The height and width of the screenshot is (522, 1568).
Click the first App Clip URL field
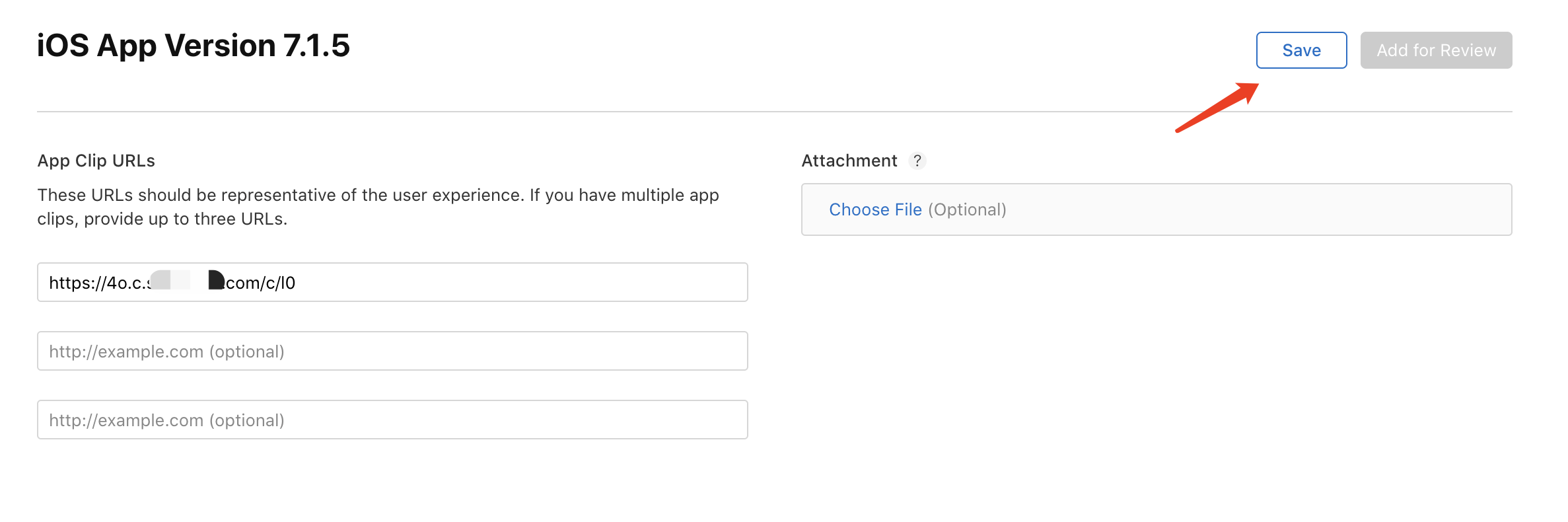point(515,282)
